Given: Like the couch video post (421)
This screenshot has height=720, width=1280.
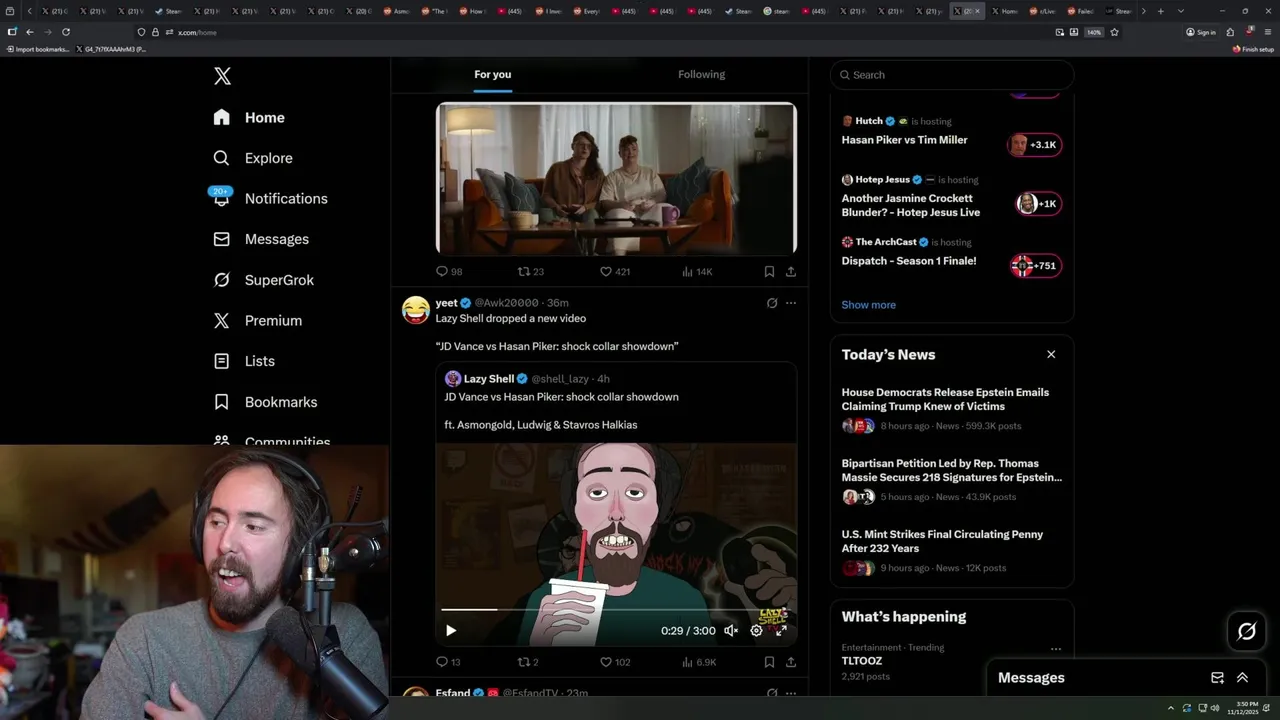Looking at the screenshot, I should [614, 271].
